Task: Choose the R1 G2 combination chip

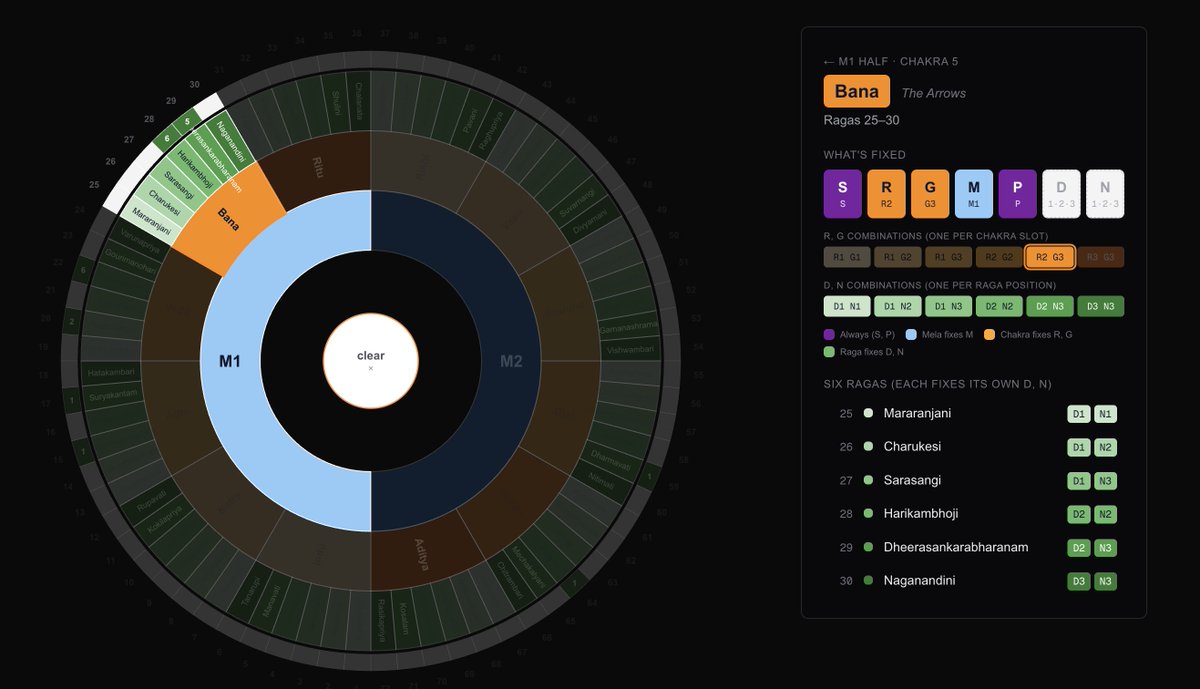Action: [x=898, y=257]
